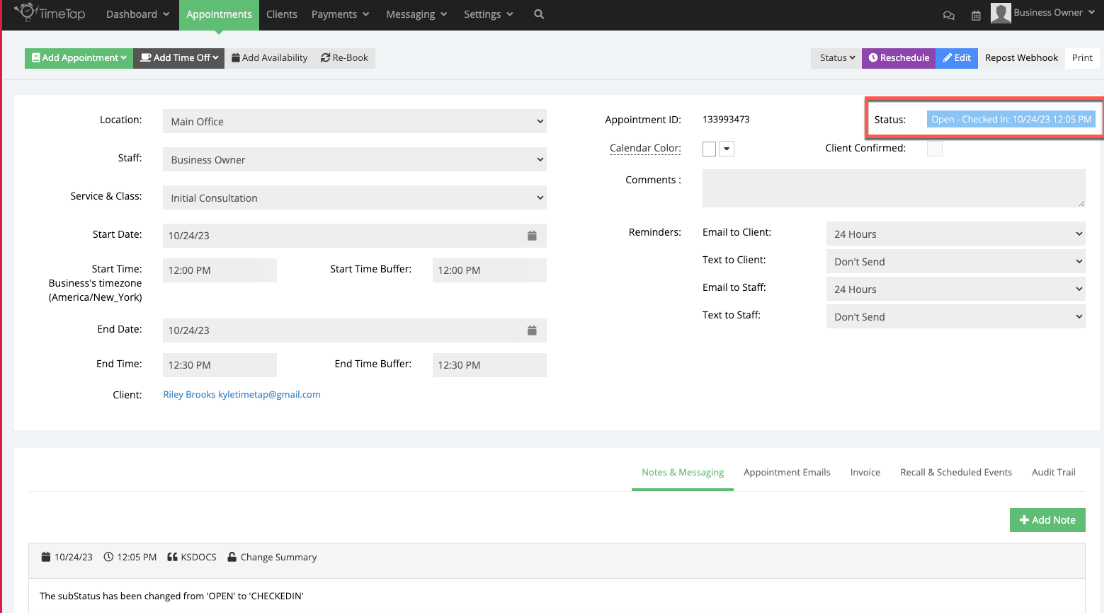This screenshot has width=1104, height=613.
Task: Open the Service & Class dropdown
Action: pyautogui.click(x=355, y=198)
